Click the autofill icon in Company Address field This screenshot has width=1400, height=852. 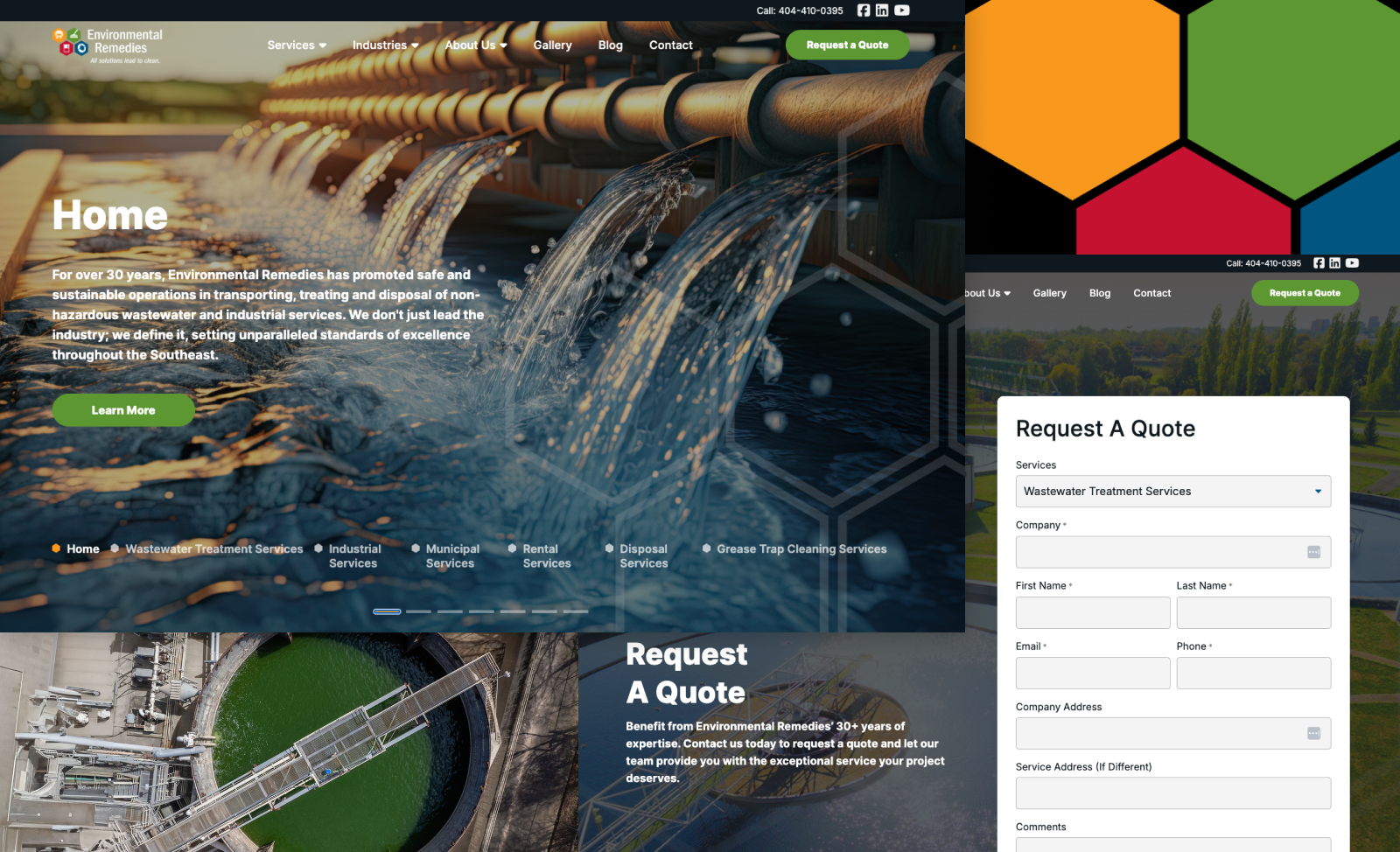[x=1313, y=734]
